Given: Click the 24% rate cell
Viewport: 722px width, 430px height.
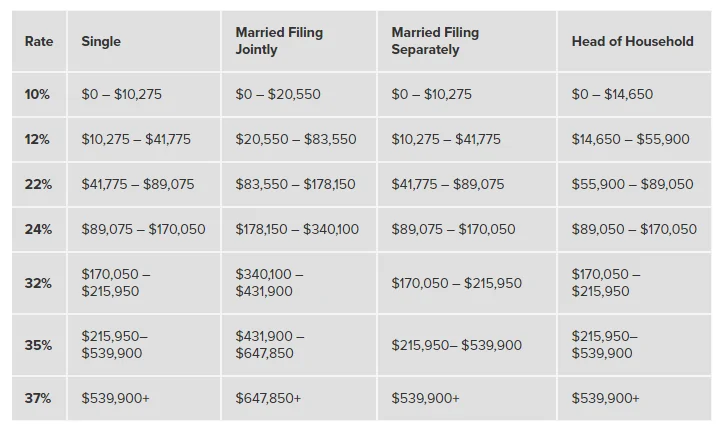Looking at the screenshot, I should click(39, 229).
